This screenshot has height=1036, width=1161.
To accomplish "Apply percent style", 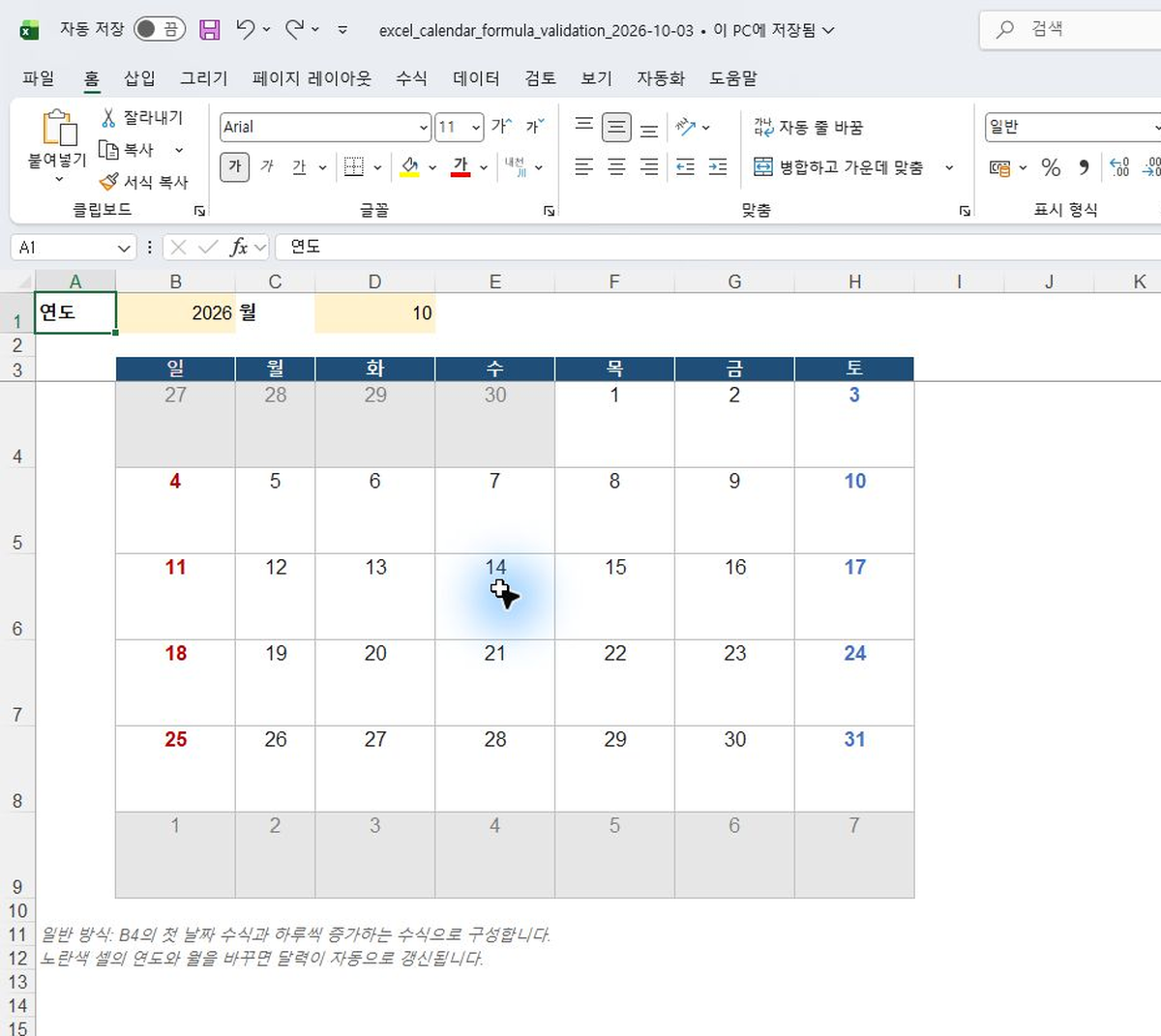I will pyautogui.click(x=1051, y=167).
